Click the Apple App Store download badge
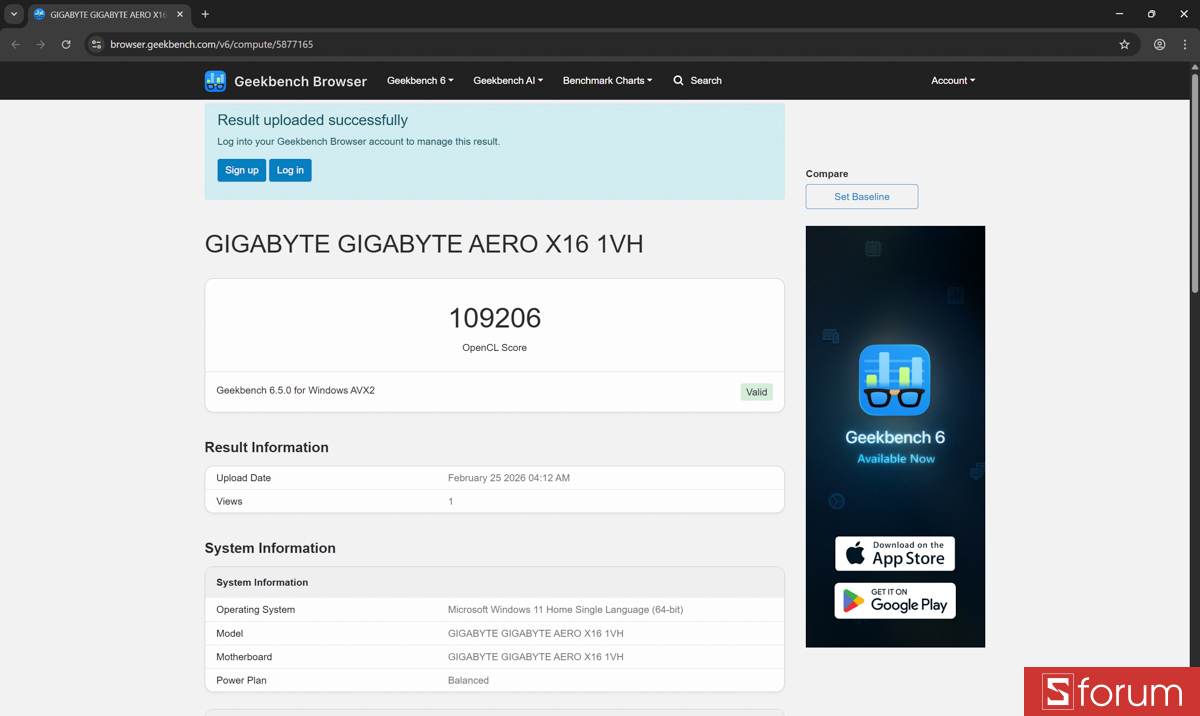This screenshot has width=1200, height=716. 894,553
